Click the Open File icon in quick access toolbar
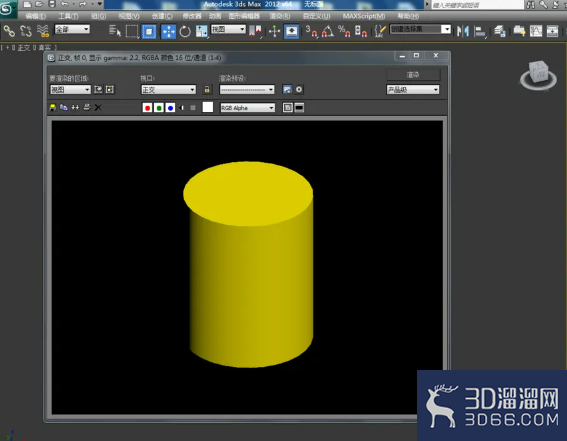This screenshot has height=441, width=567. pyautogui.click(x=39, y=4)
